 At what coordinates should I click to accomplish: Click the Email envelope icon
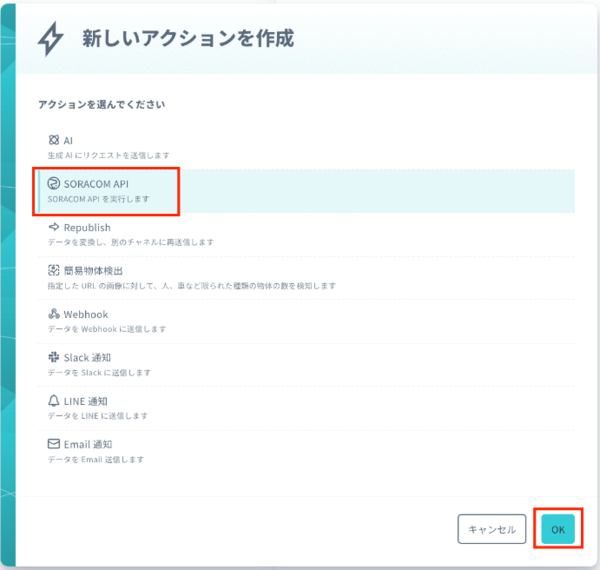pos(54,444)
